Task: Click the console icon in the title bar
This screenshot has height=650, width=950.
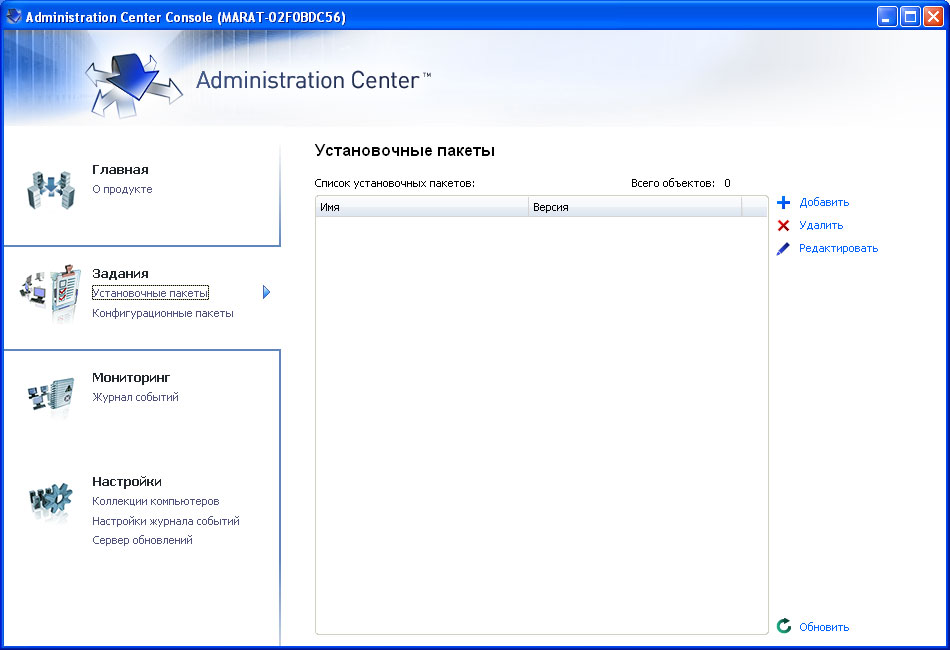Action: [x=13, y=16]
